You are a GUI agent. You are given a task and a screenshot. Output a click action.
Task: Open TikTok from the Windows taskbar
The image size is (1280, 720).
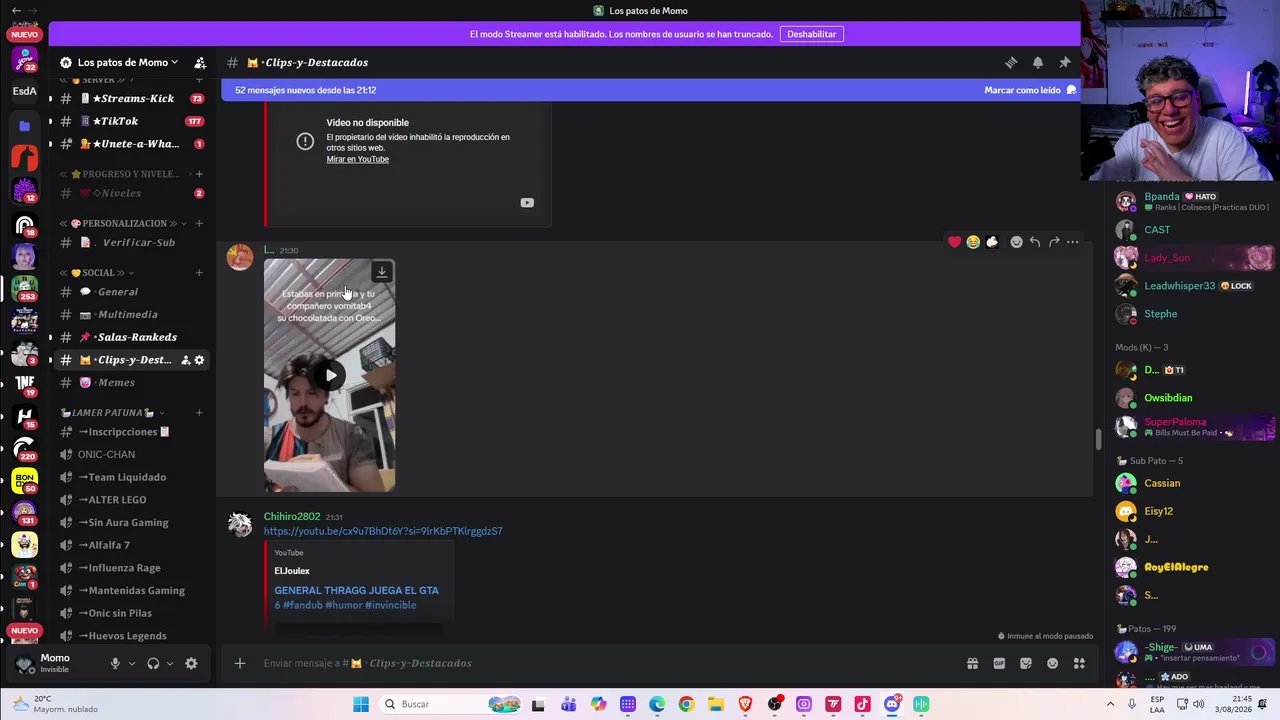tap(863, 704)
